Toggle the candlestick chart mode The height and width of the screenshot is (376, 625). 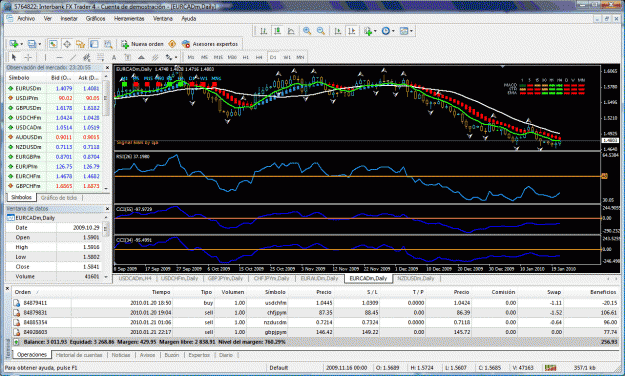point(277,31)
